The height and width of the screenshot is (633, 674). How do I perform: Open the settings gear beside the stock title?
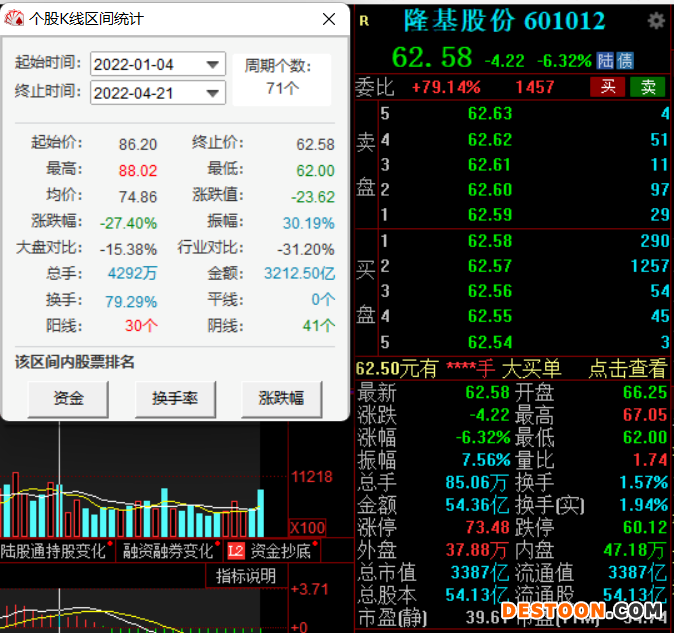coord(656,21)
